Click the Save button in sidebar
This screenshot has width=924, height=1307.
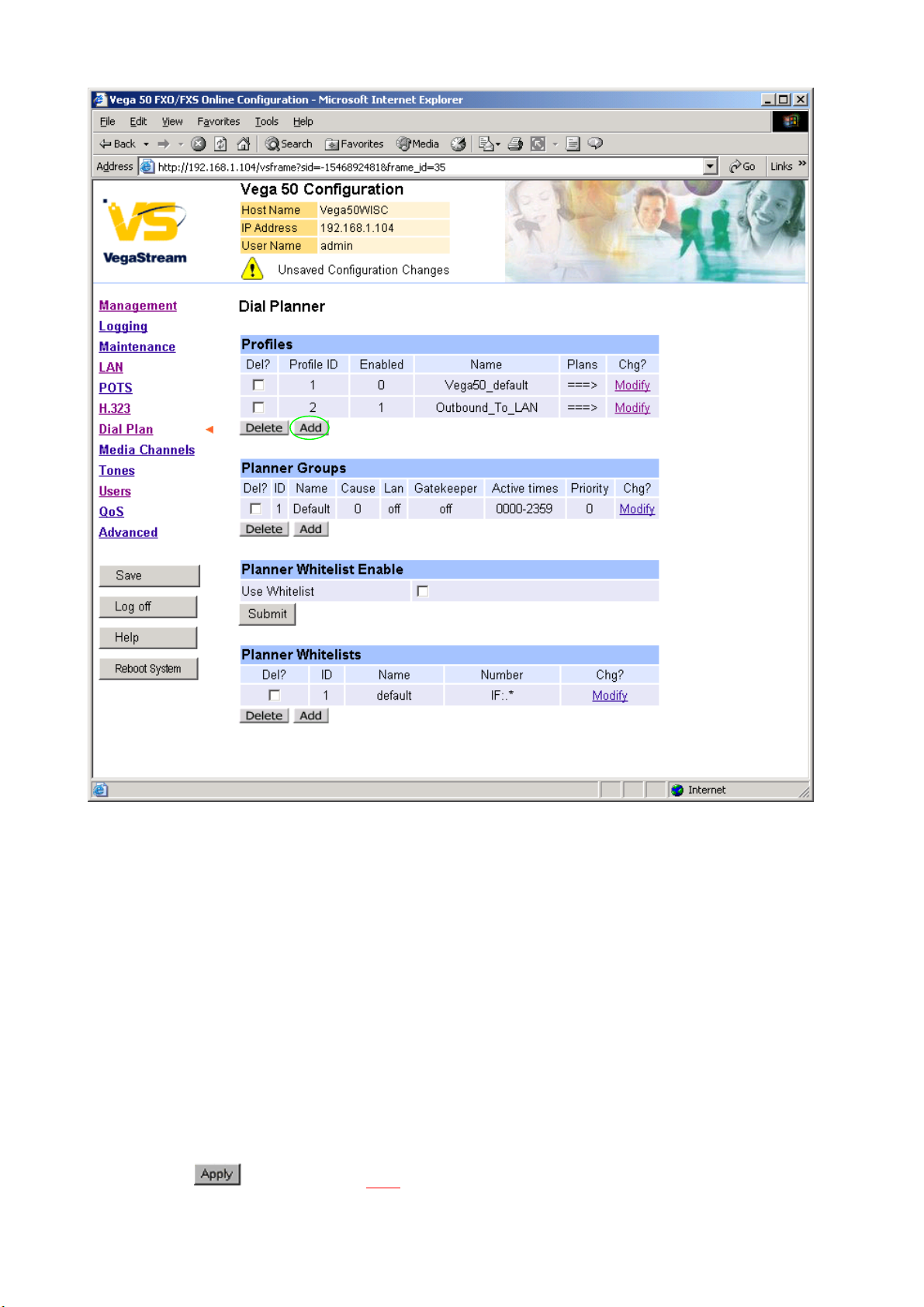tap(149, 576)
